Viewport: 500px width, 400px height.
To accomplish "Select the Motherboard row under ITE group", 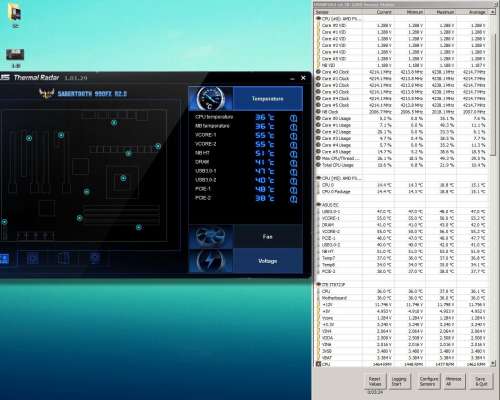I will 401,298.
